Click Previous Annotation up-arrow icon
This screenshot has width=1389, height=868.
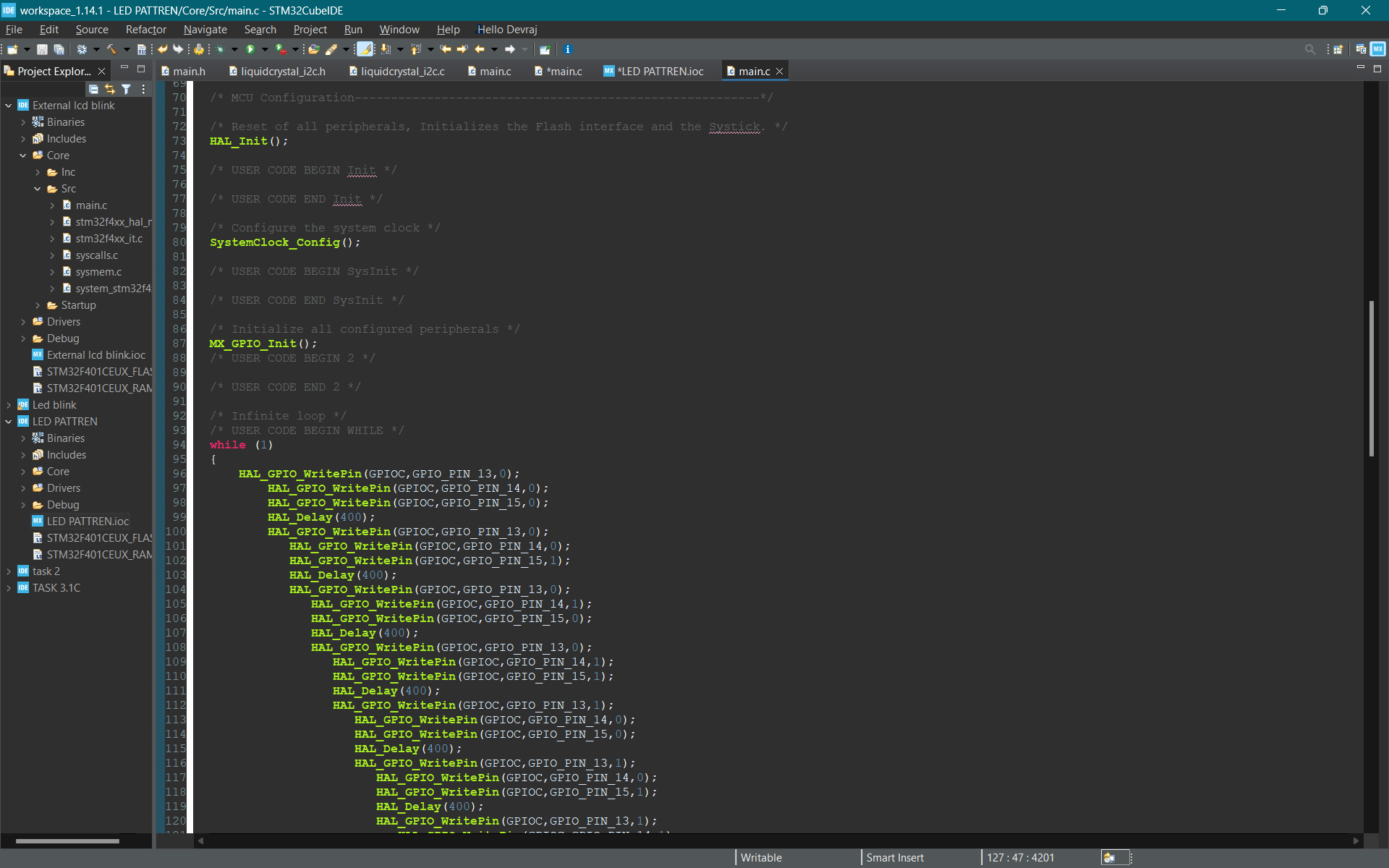(415, 49)
